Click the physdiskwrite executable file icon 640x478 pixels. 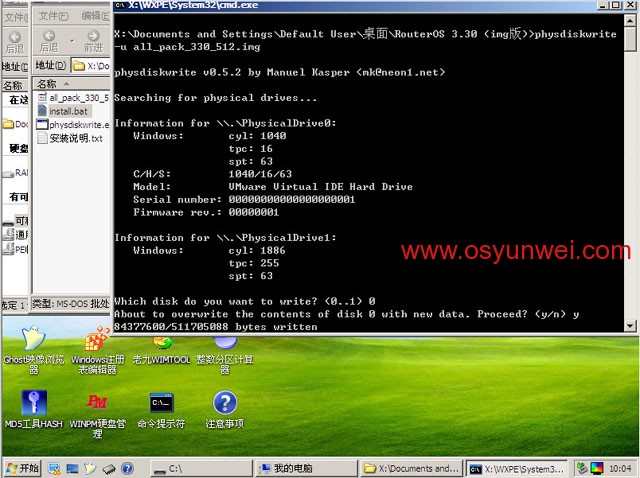pyautogui.click(x=42, y=124)
